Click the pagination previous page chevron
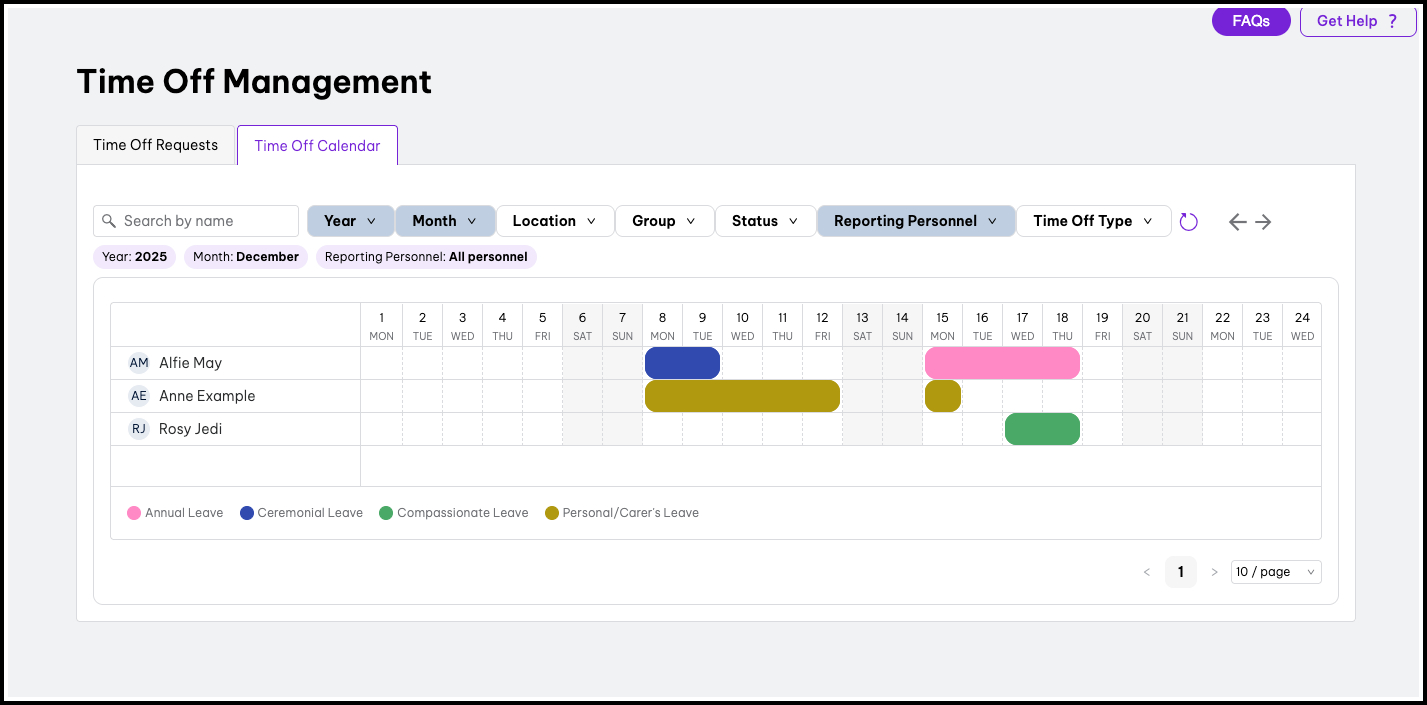1427x705 pixels. [1147, 572]
